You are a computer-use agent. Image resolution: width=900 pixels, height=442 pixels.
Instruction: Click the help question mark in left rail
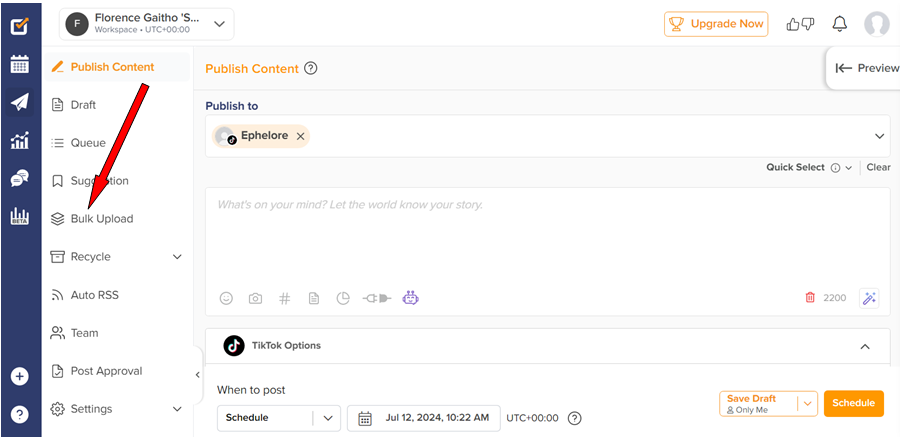point(20,414)
